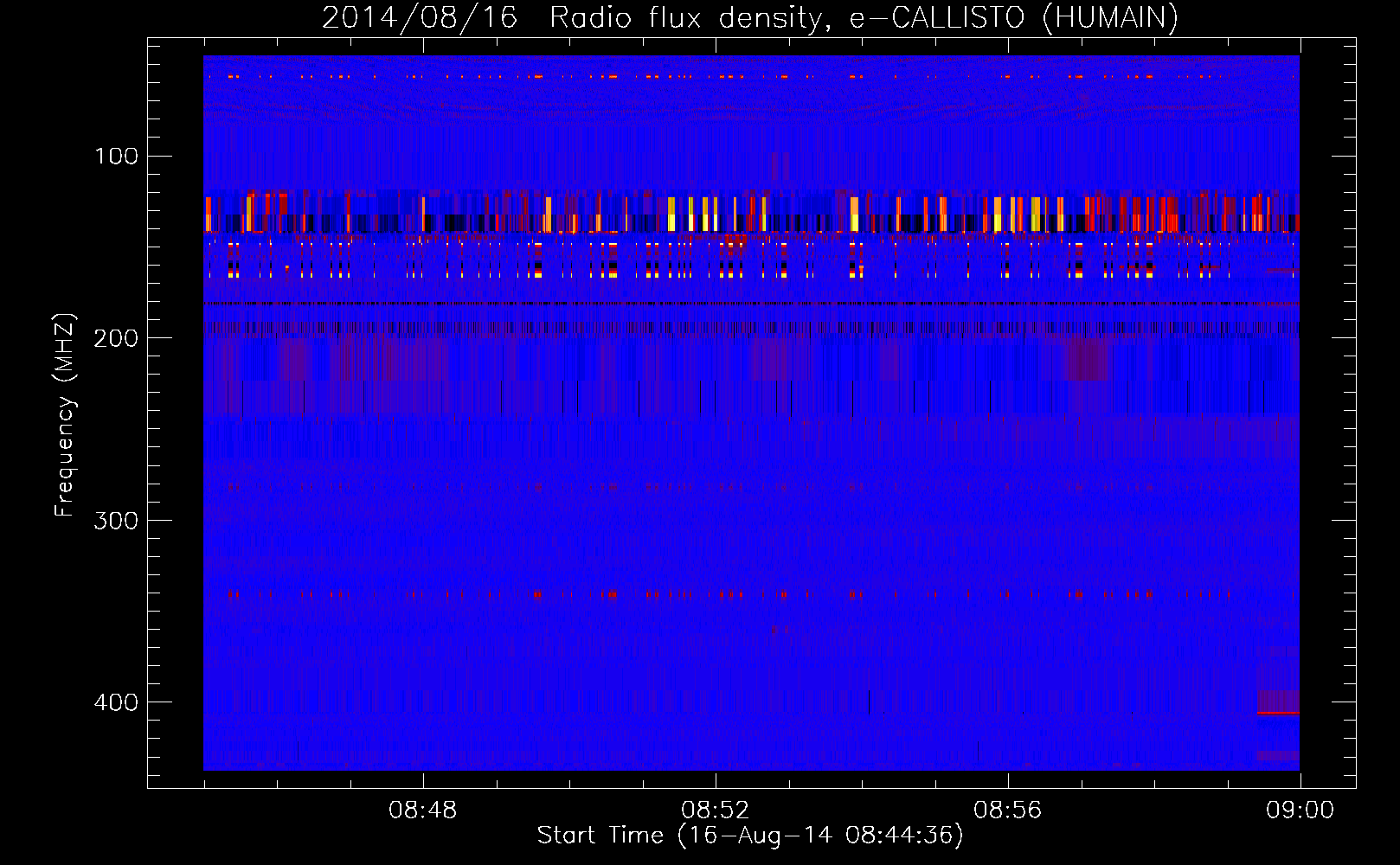Click the 'Start Time (16-Aug-14 08:44:36)' label

click(x=750, y=836)
